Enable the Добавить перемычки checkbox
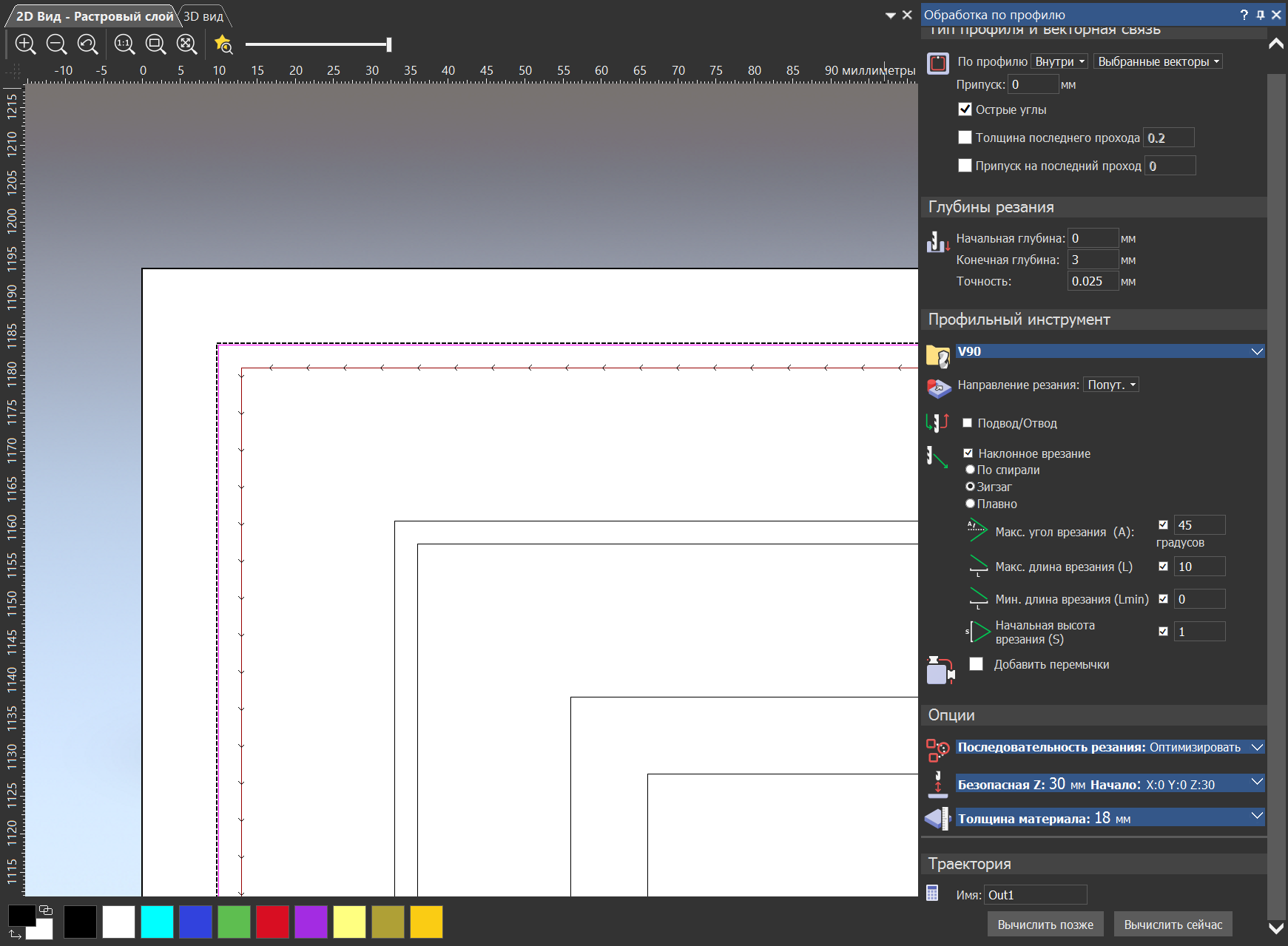This screenshot has width=1288, height=946. point(977,664)
